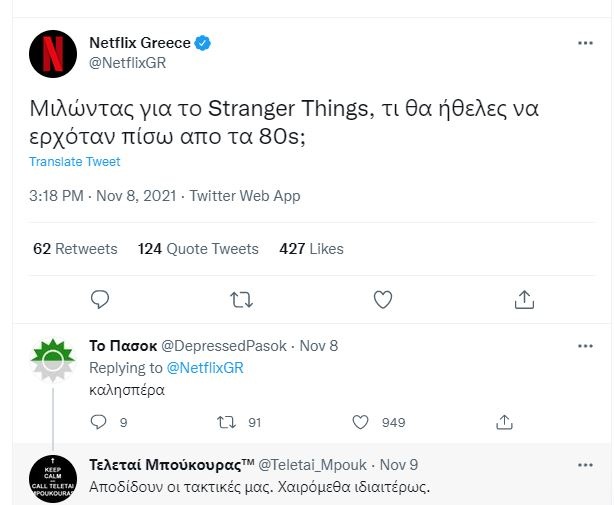The height and width of the screenshot is (505, 614).
Task: Retweet the Netflix Greece tweet
Action: (x=241, y=299)
